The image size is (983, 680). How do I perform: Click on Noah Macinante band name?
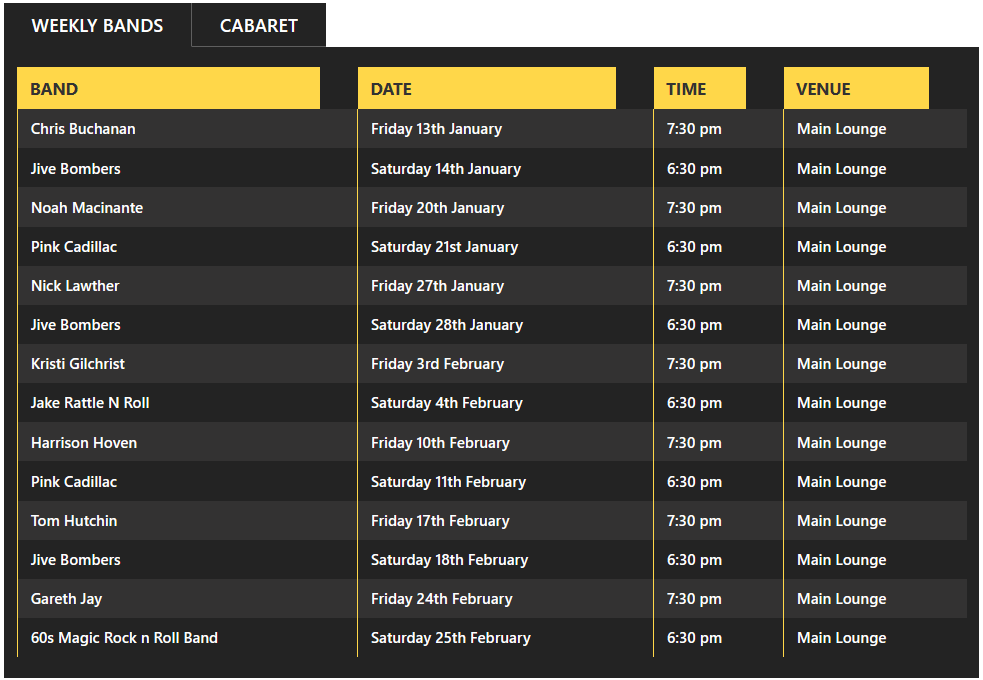click(87, 208)
